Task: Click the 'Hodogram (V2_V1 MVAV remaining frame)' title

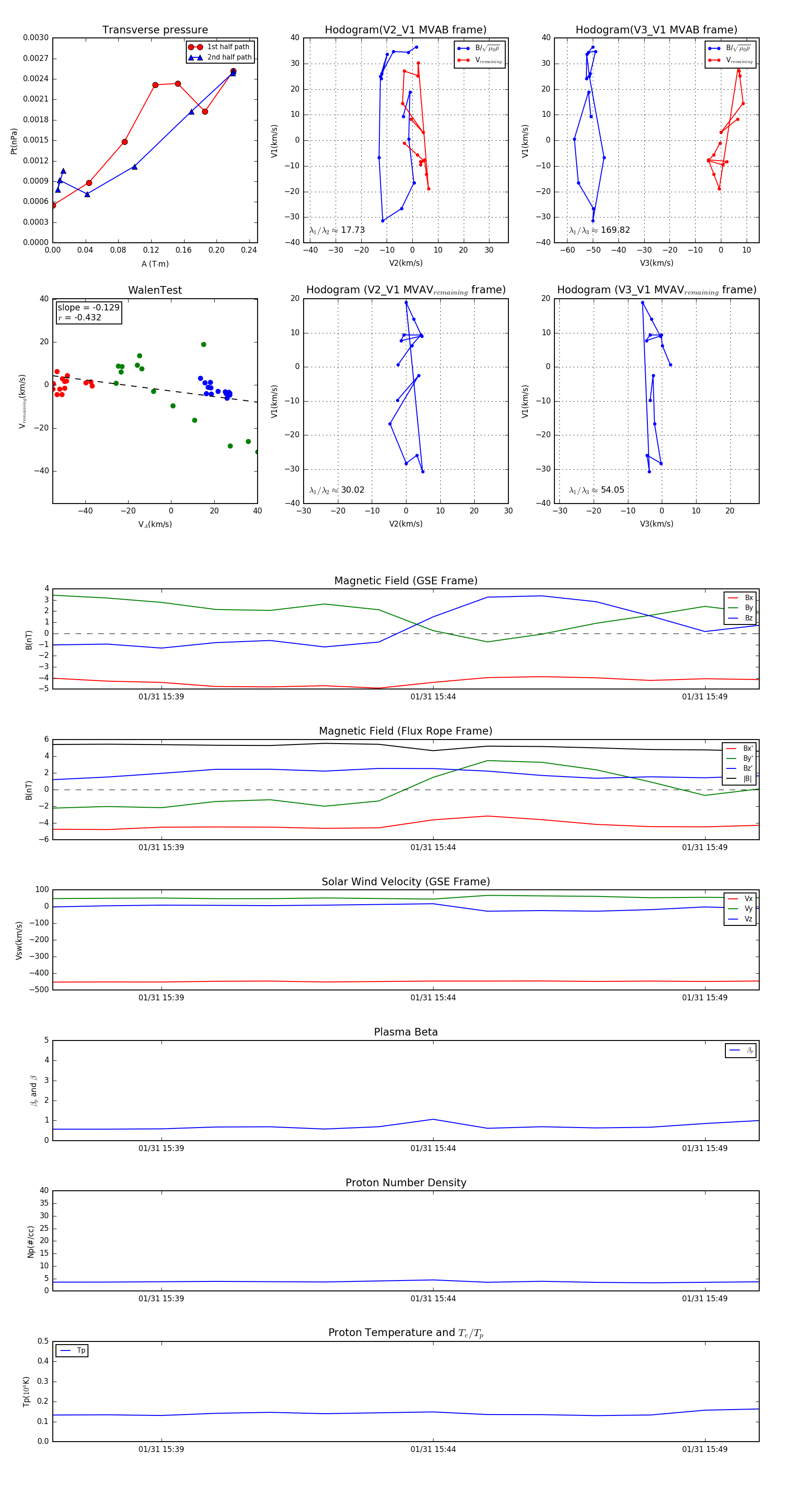Action: point(406,290)
